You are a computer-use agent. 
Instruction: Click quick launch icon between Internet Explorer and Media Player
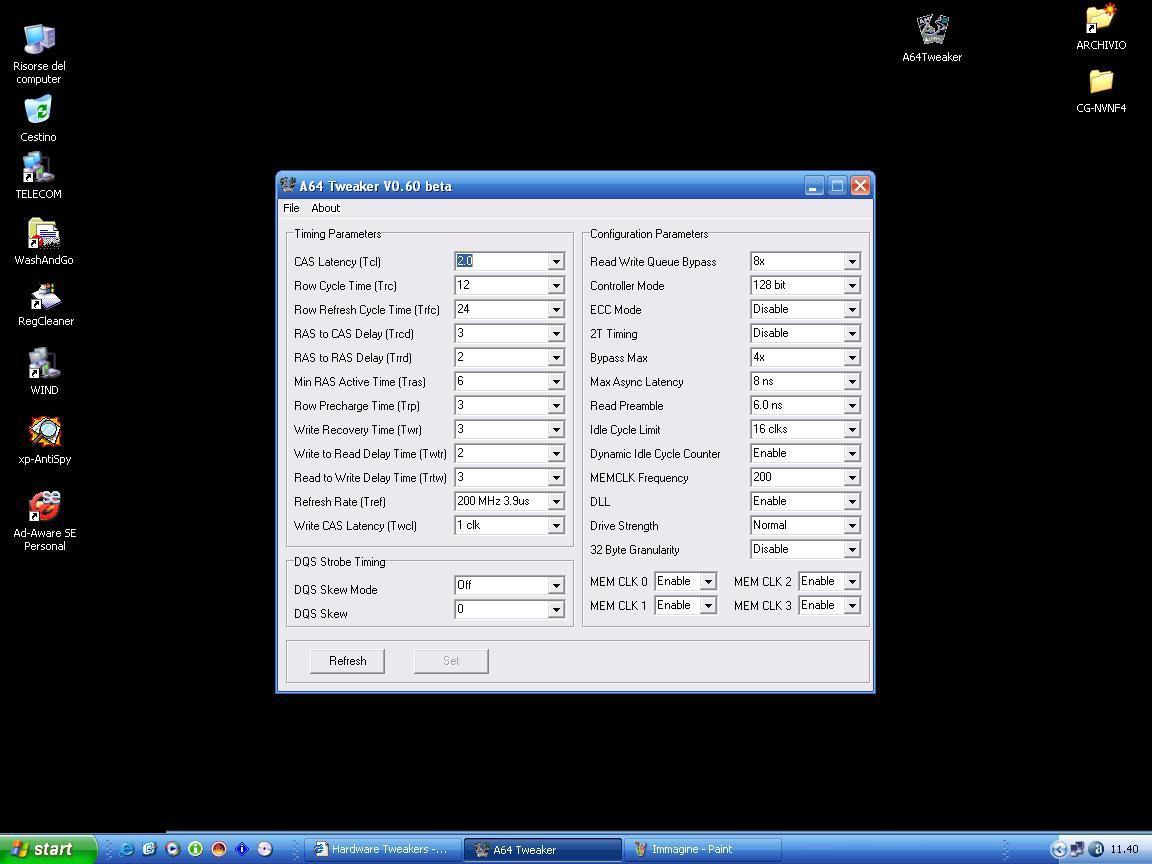click(x=150, y=849)
